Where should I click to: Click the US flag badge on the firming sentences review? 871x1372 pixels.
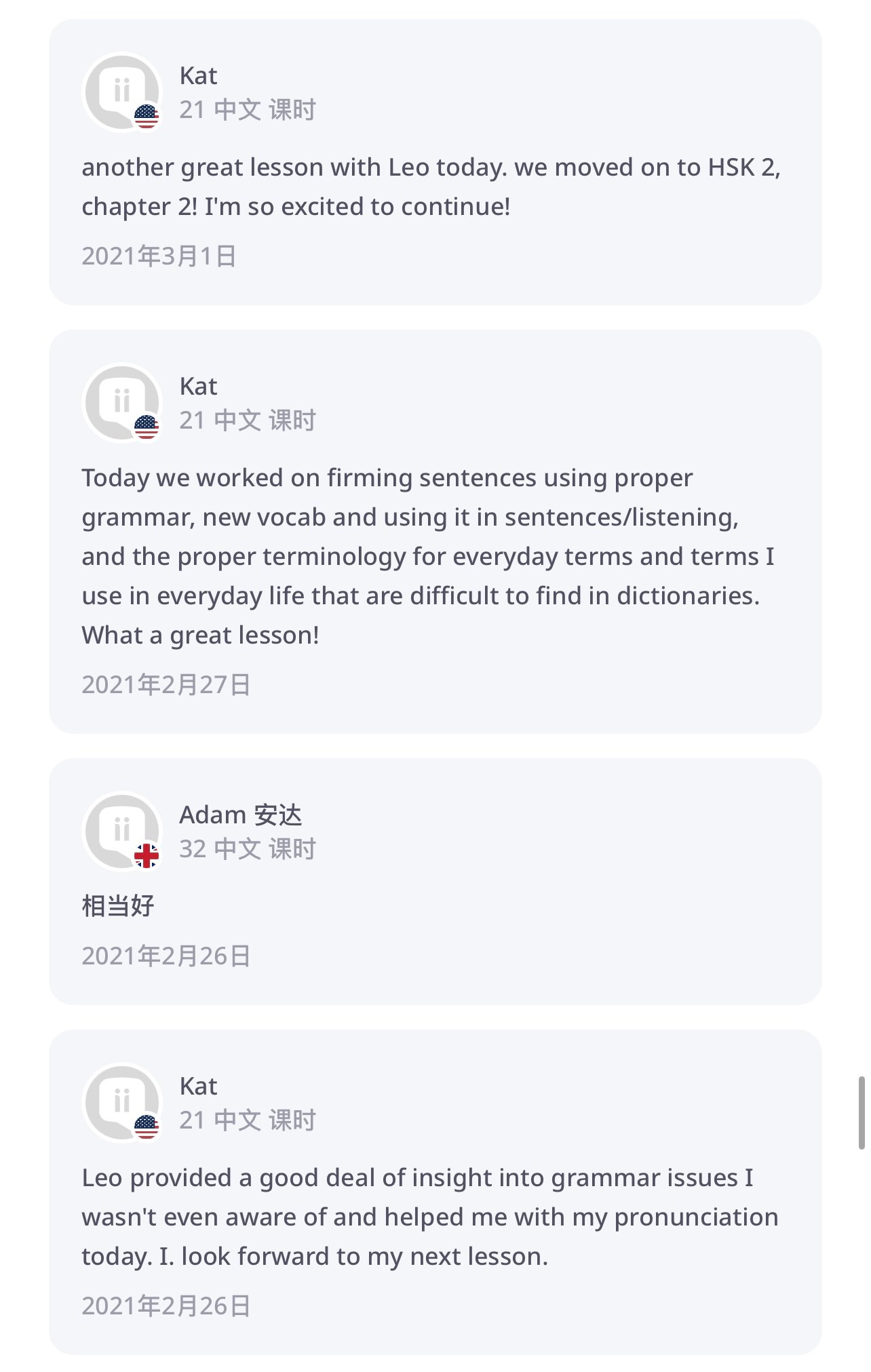[x=146, y=427]
